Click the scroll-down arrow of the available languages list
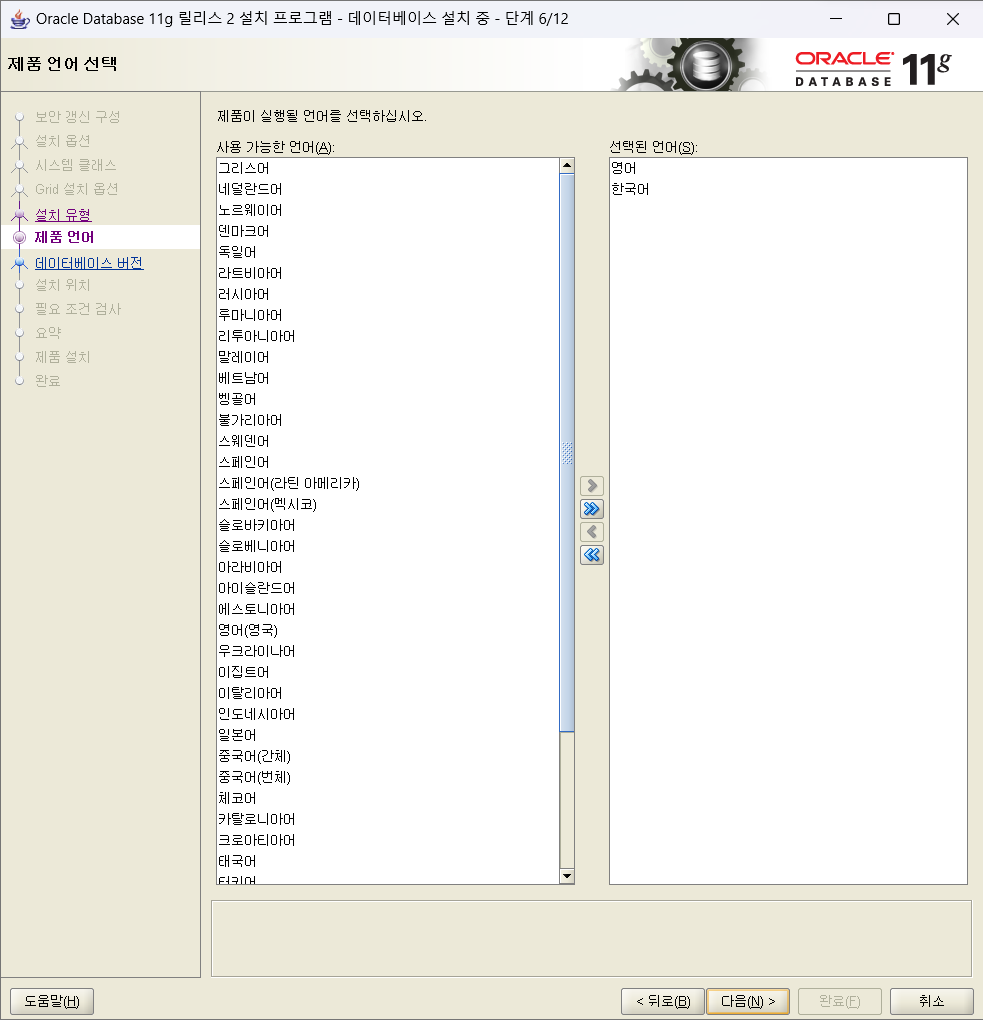Viewport: 983px width, 1020px height. [567, 876]
